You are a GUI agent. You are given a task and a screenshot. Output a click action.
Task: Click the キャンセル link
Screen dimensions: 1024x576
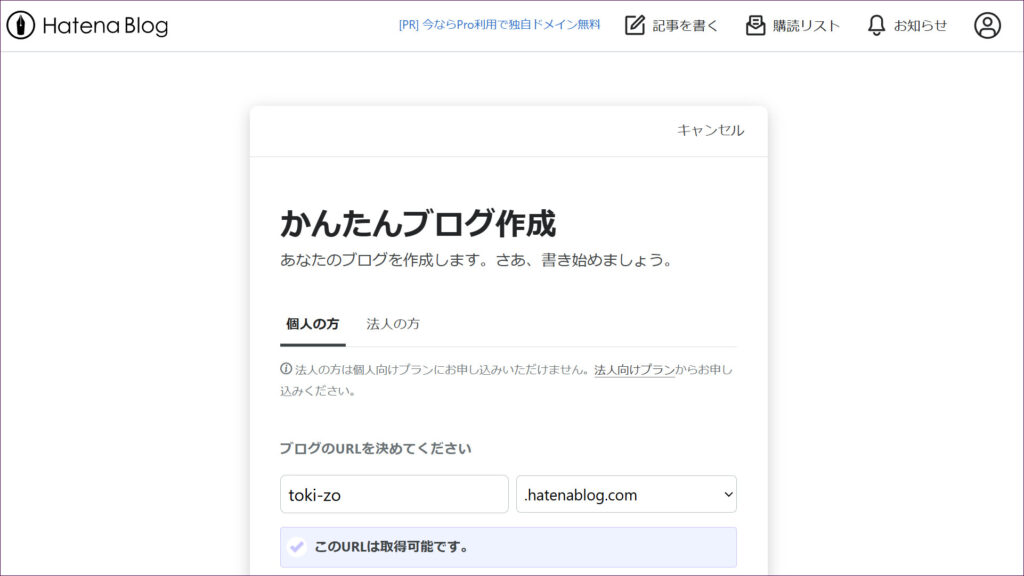pos(710,130)
